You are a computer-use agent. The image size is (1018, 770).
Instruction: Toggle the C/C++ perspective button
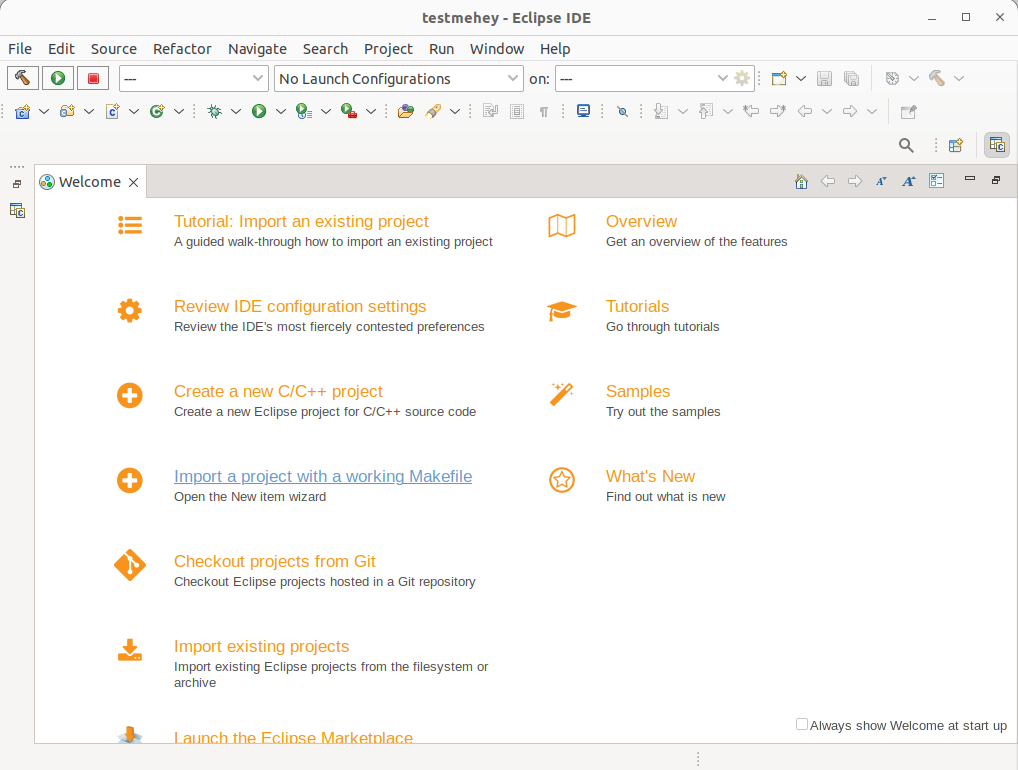tap(997, 145)
